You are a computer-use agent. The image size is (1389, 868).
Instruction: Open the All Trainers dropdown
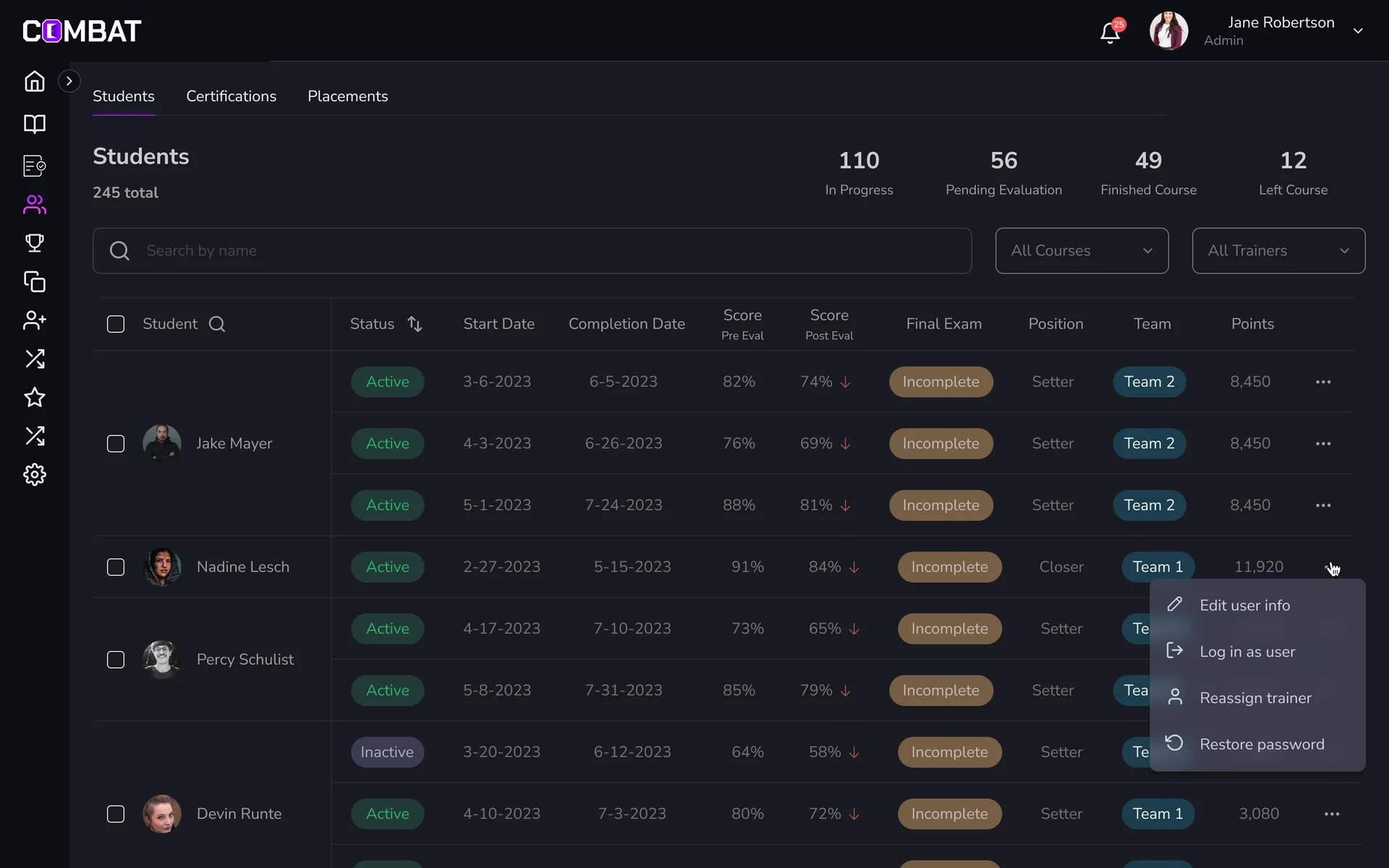pos(1278,251)
